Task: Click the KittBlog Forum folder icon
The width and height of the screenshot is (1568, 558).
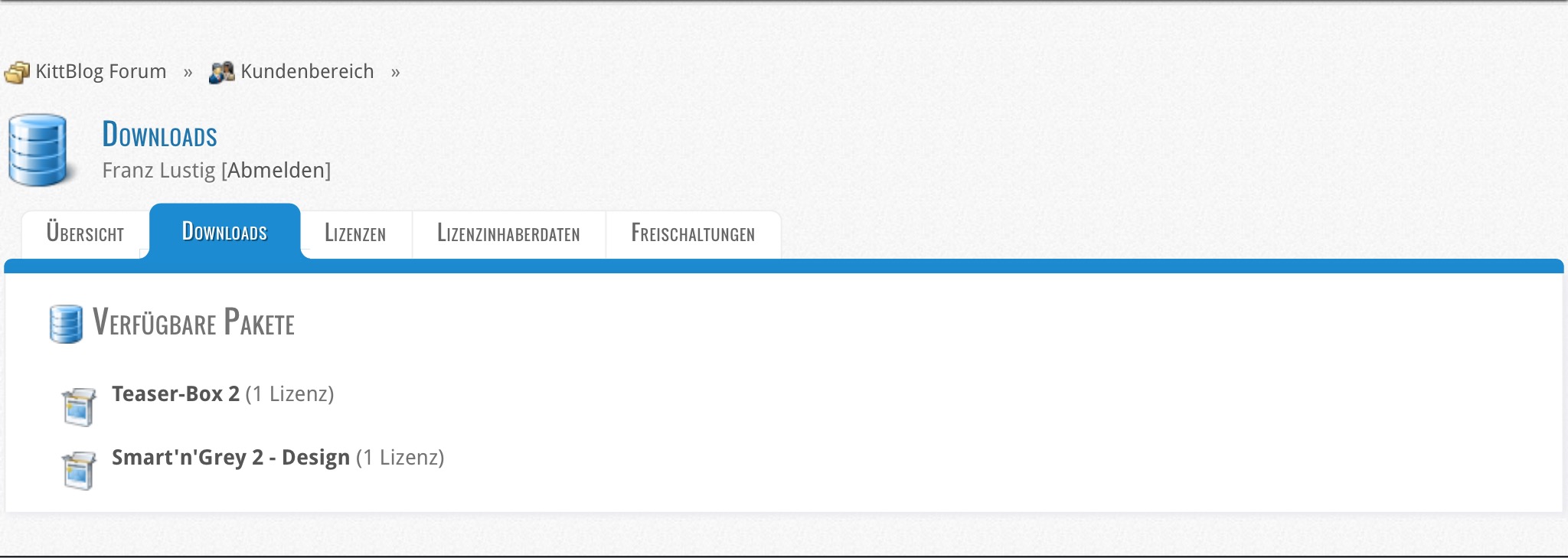Action: point(17,73)
